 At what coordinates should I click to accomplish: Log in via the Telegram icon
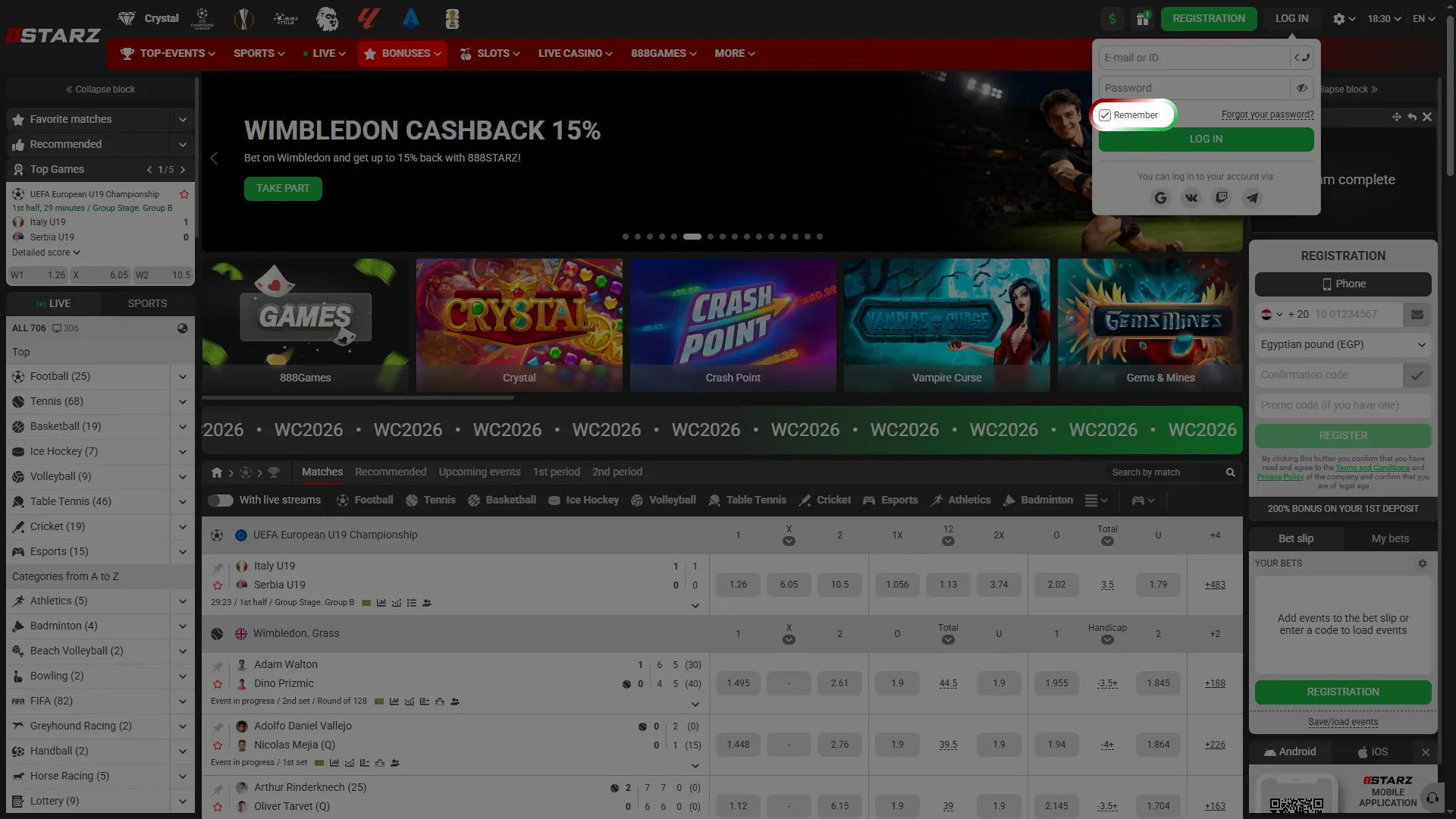[1252, 198]
